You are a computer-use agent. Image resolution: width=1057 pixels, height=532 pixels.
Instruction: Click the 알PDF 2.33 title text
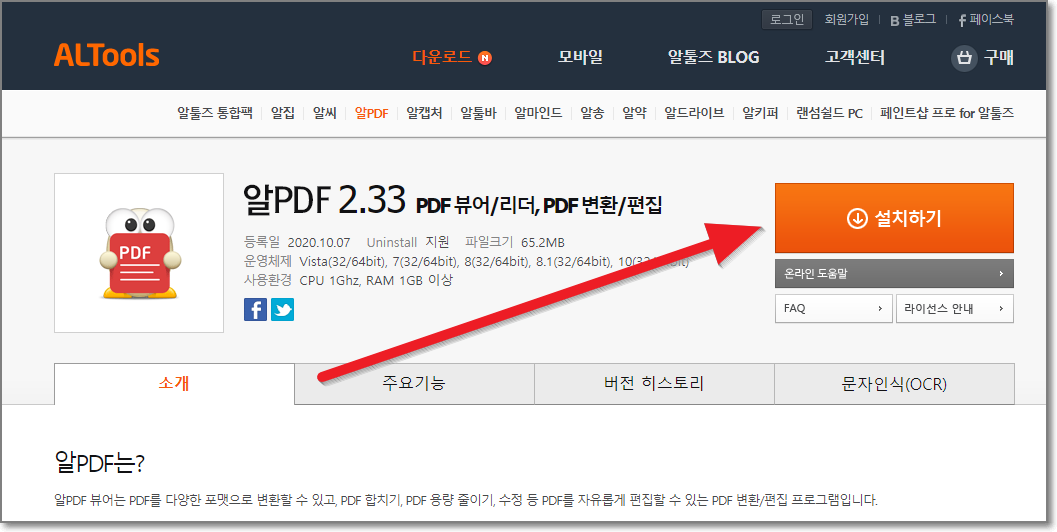[x=324, y=200]
